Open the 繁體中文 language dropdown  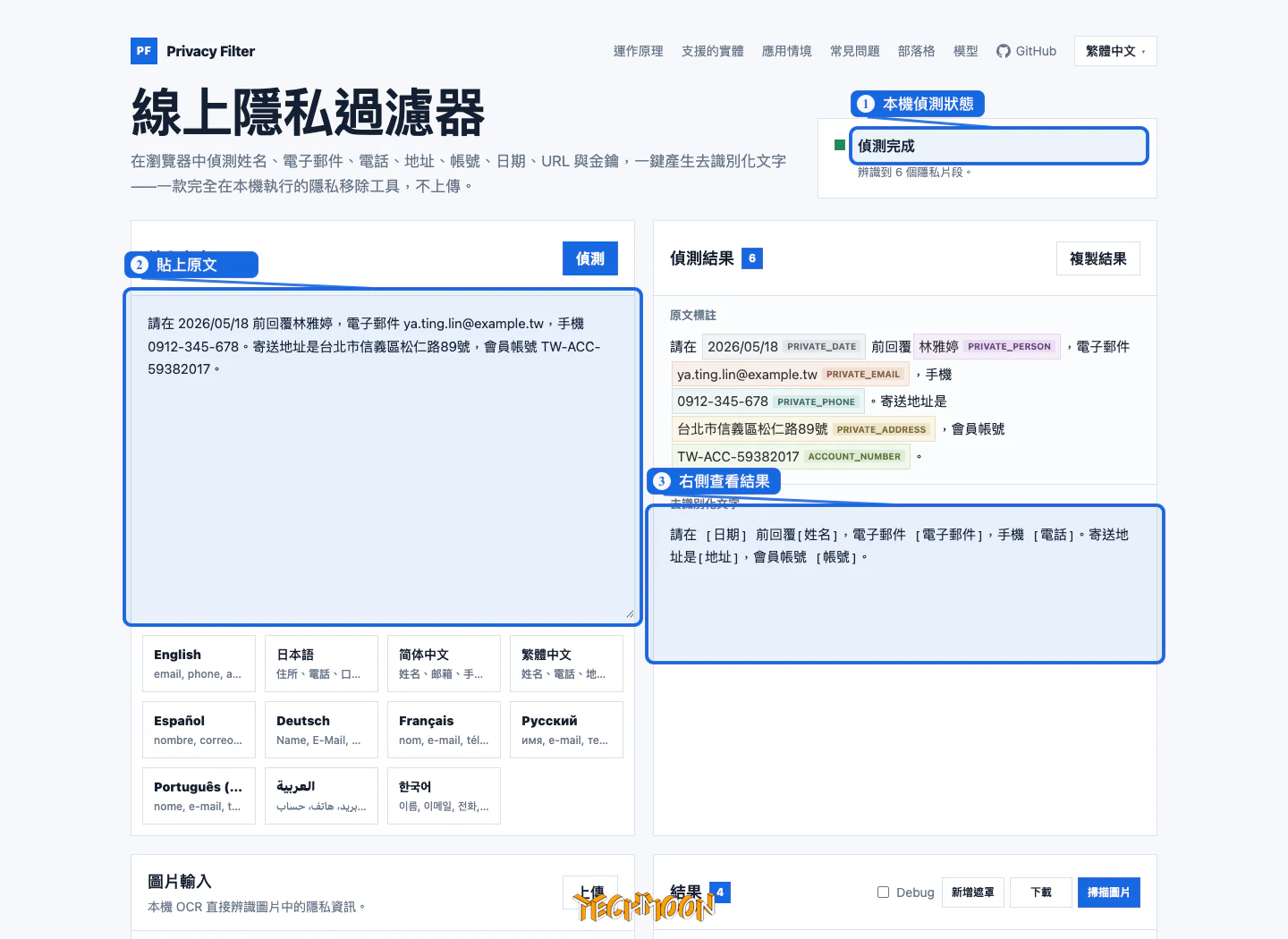click(1115, 51)
